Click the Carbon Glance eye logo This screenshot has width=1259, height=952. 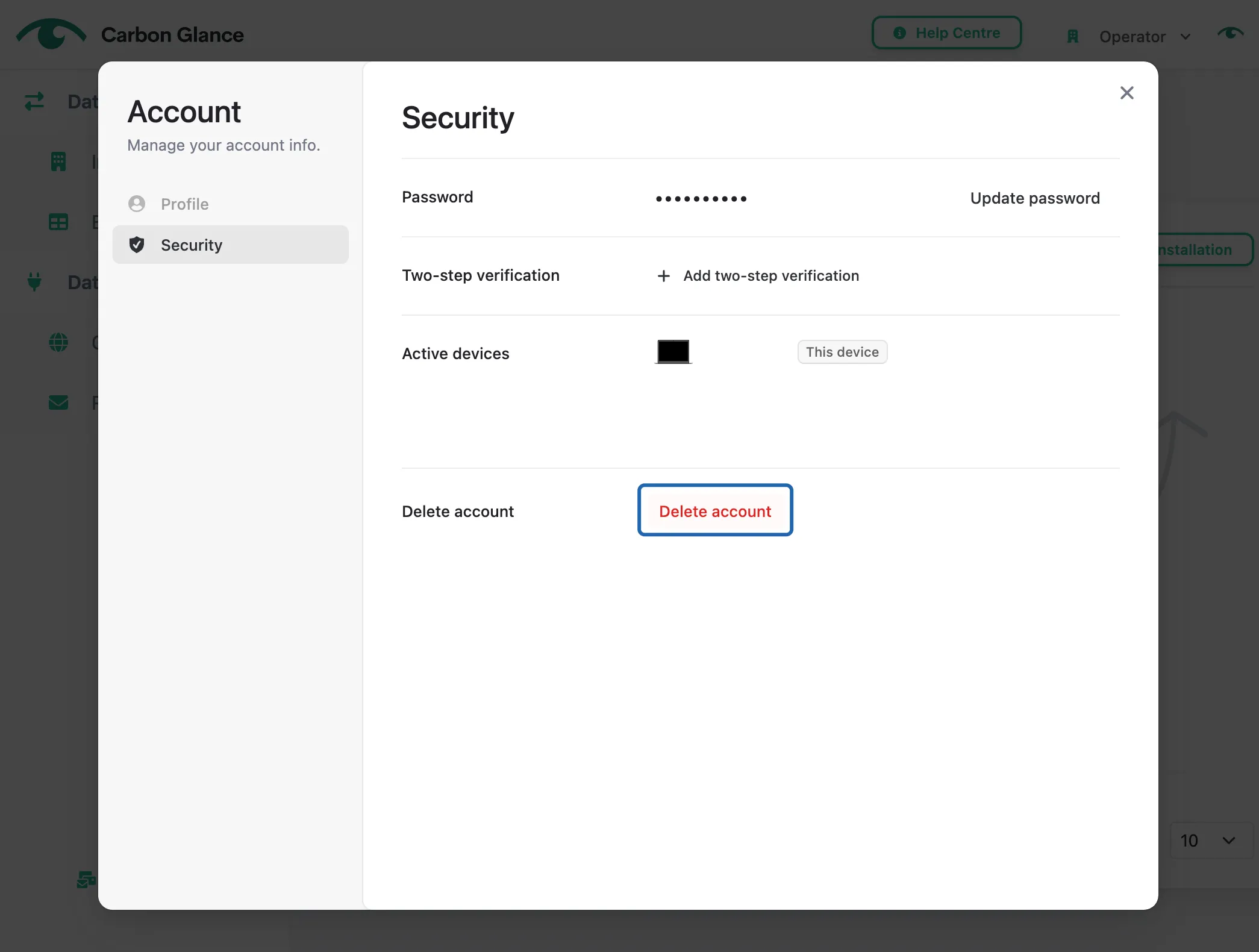[51, 34]
